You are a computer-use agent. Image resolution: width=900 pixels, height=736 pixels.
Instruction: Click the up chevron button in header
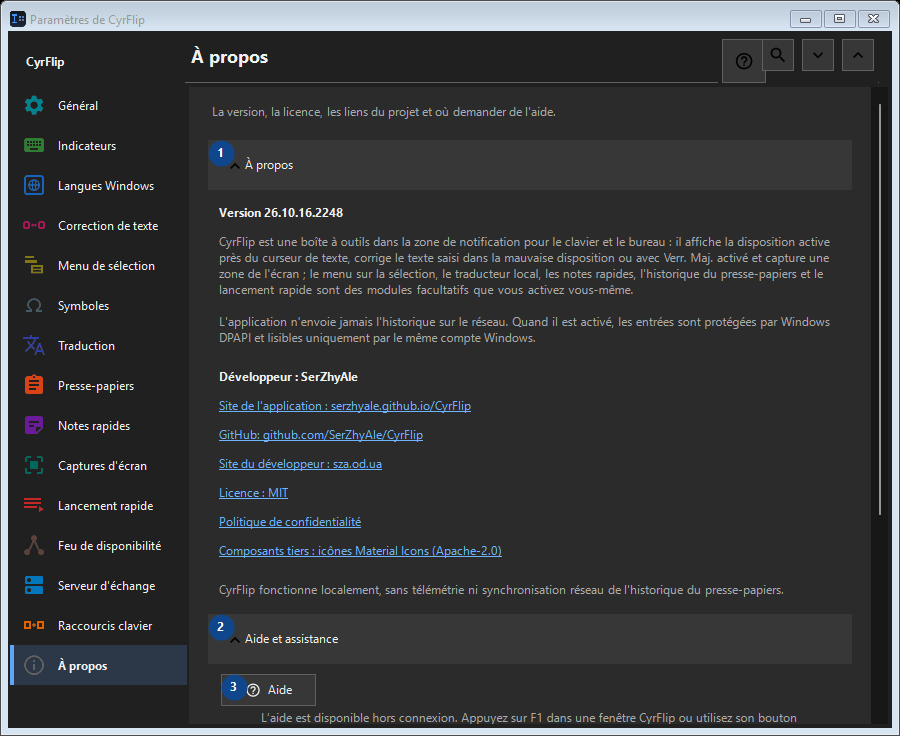tap(858, 55)
